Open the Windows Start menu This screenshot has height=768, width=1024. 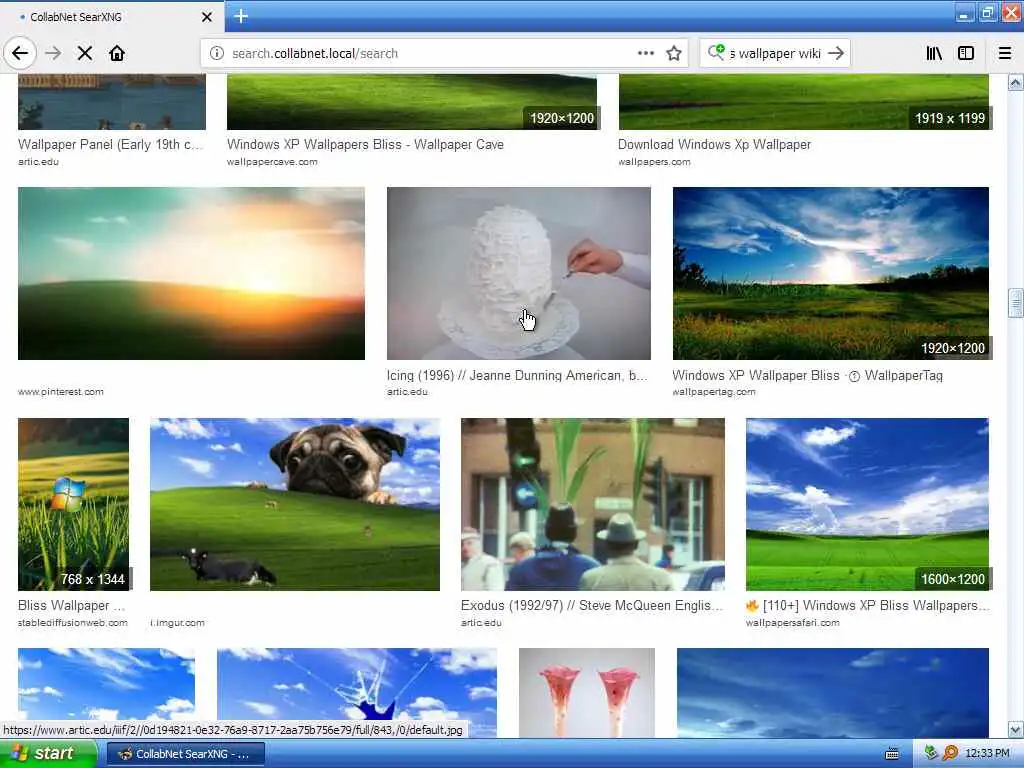click(x=46, y=754)
